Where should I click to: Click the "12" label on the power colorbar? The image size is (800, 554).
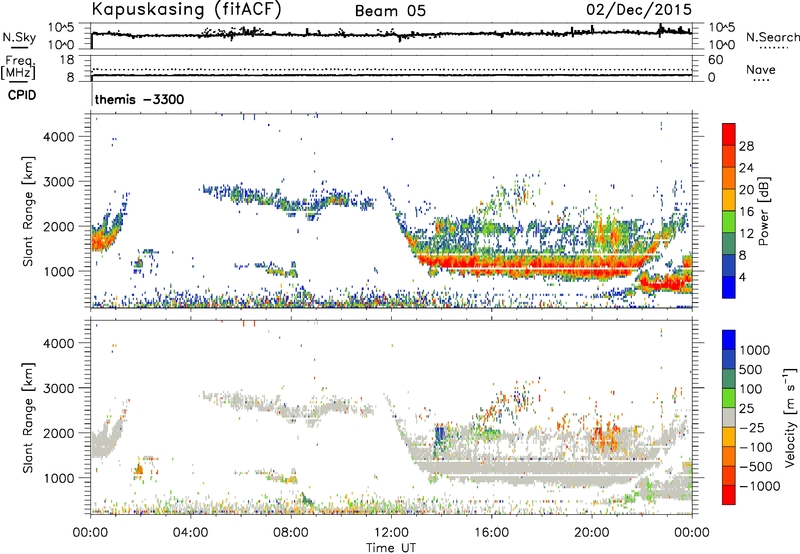(x=746, y=234)
